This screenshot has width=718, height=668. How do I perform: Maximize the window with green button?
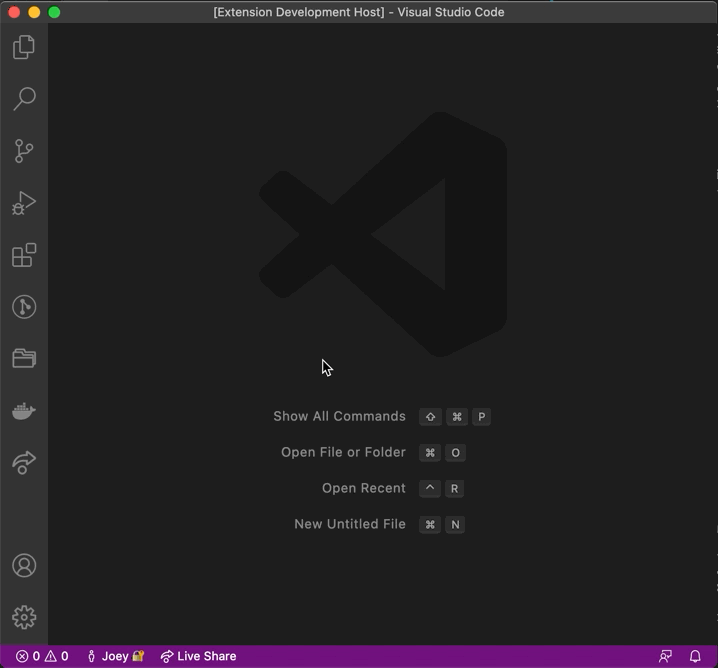[54, 12]
